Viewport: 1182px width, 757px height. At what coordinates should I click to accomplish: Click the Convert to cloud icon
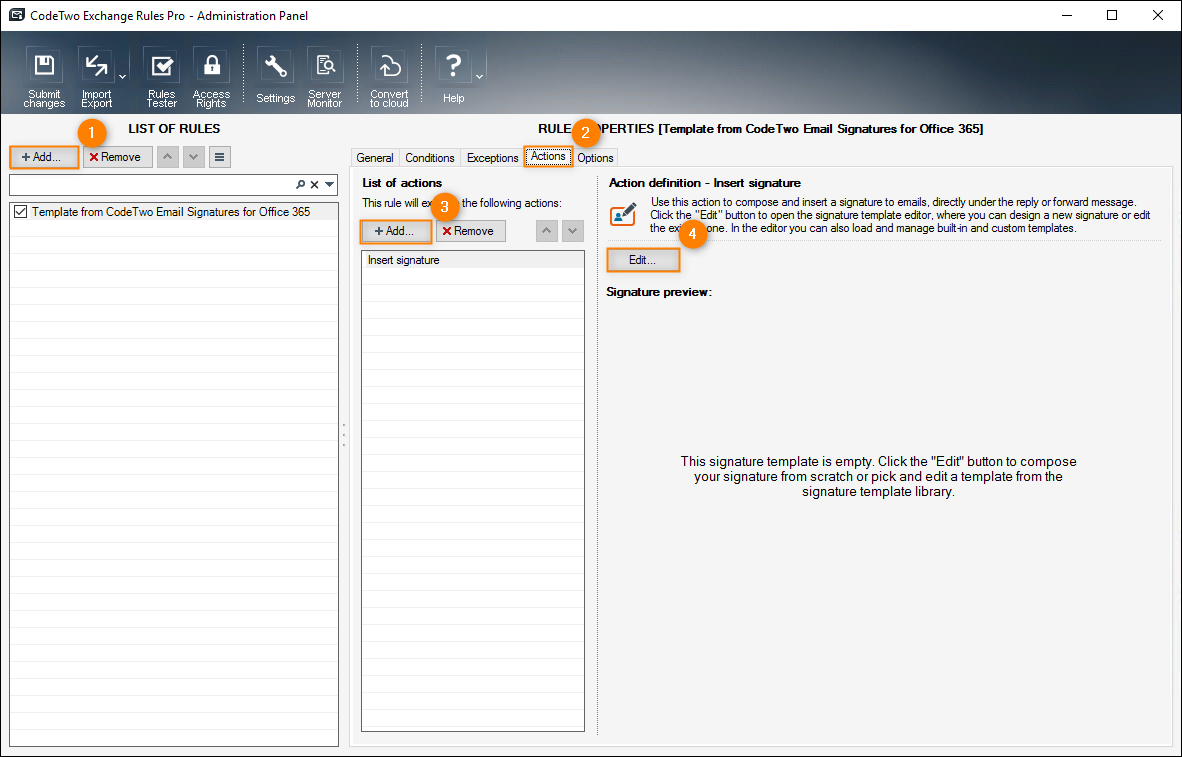[389, 78]
